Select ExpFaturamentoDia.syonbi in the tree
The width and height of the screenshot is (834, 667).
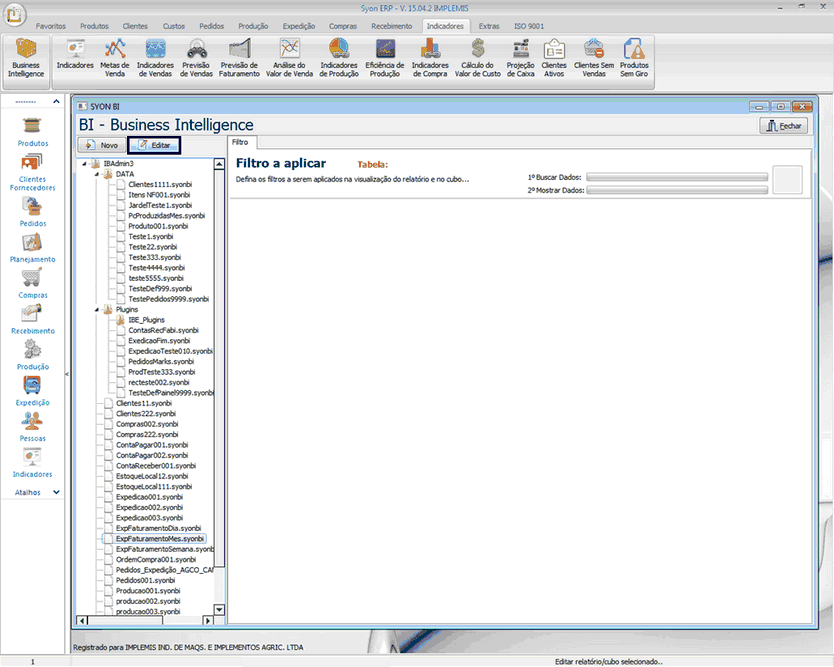pos(158,528)
